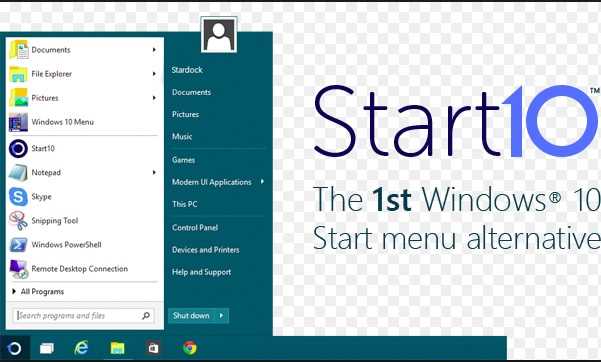Open the Shut down options arrow
The image size is (601, 362).
coord(222,316)
